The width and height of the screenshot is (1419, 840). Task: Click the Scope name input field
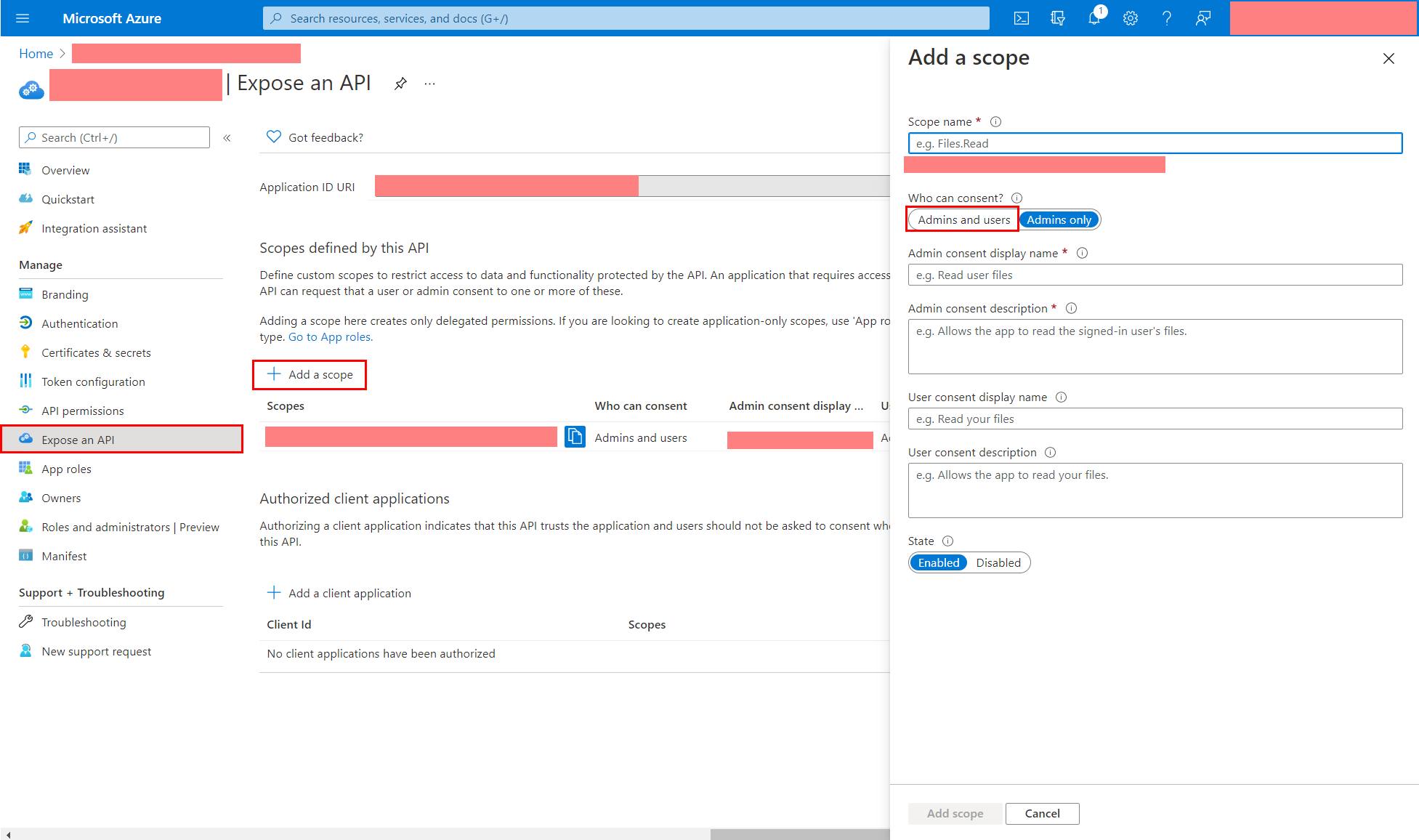(x=1154, y=143)
